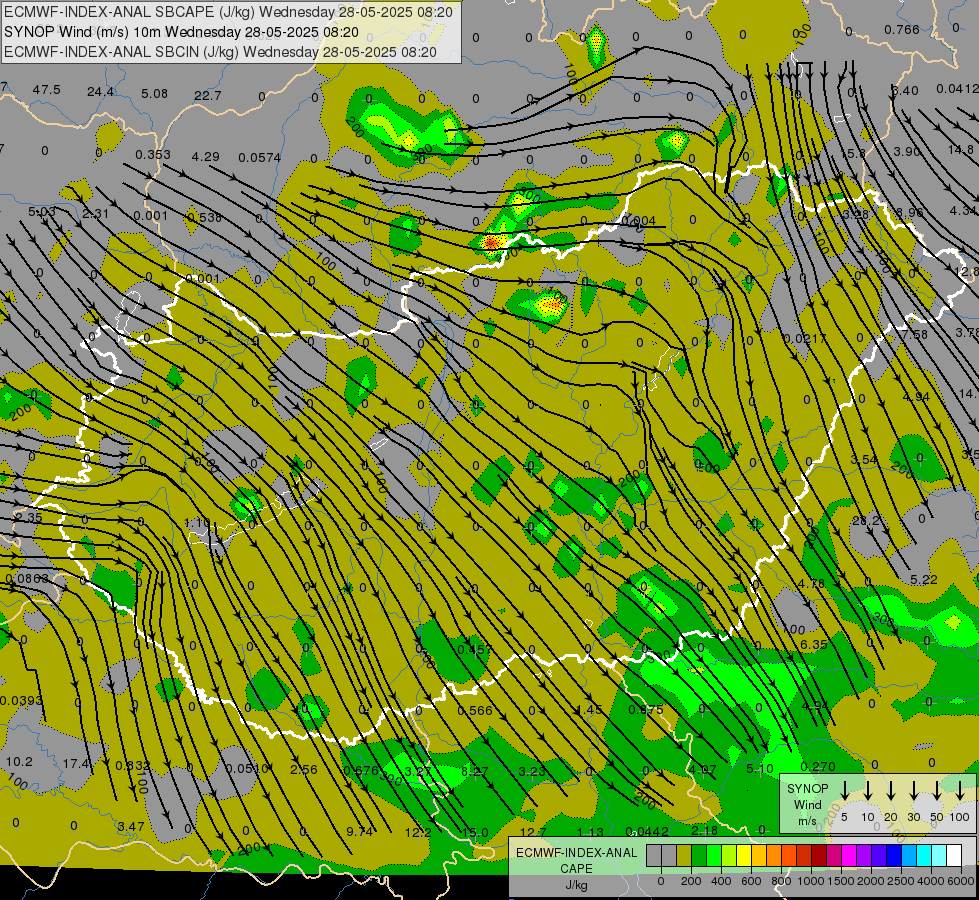Click the 800 tick label on CAPE scale
Viewport: 979px width, 900px height.
(x=781, y=881)
